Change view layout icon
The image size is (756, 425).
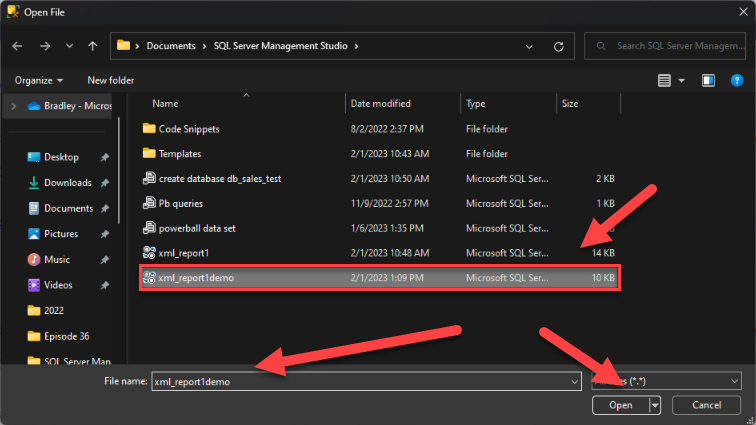(664, 81)
